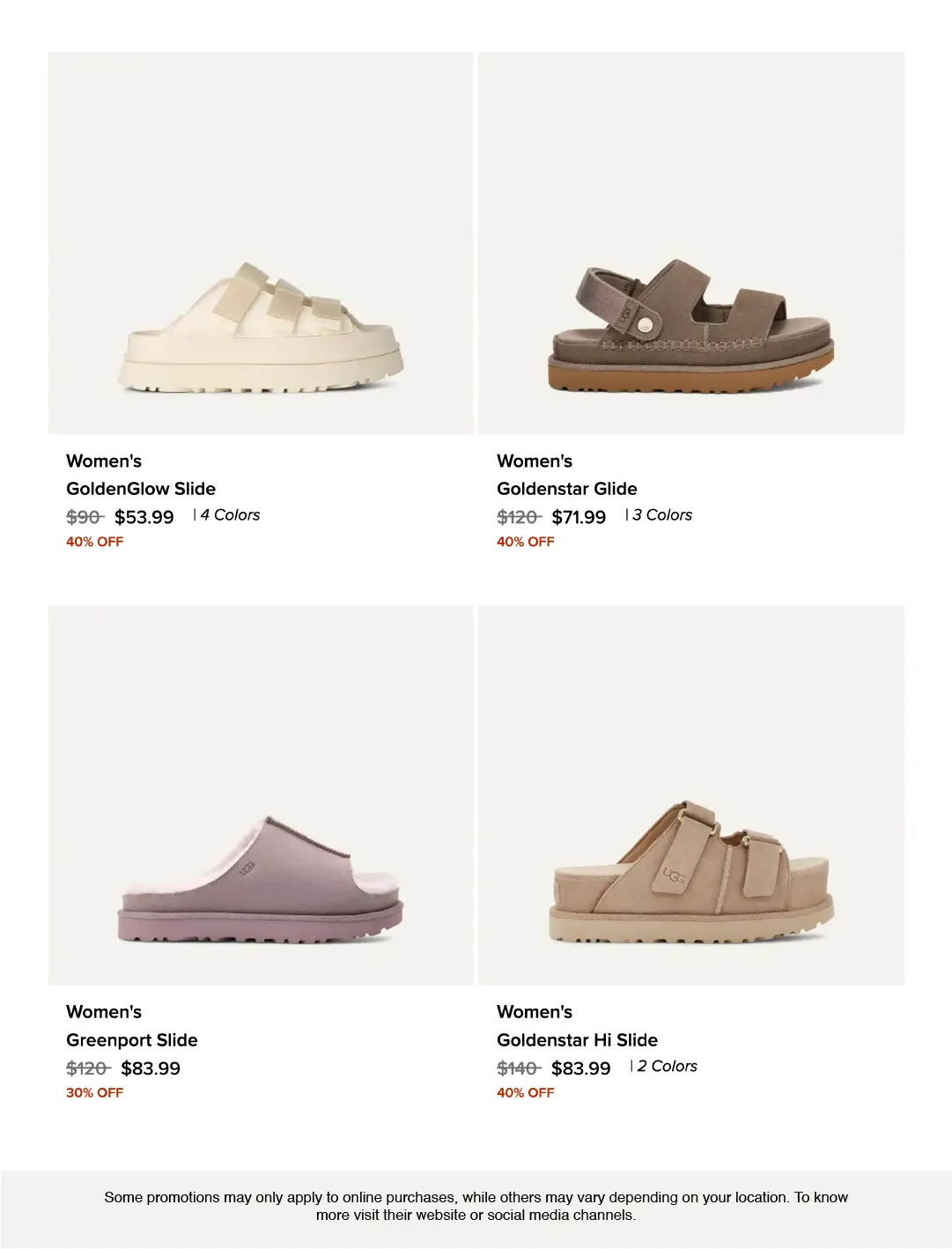Screen dimensions: 952x1249
Task: Click the Greenport Slide $83.99 price
Action: (x=151, y=1068)
